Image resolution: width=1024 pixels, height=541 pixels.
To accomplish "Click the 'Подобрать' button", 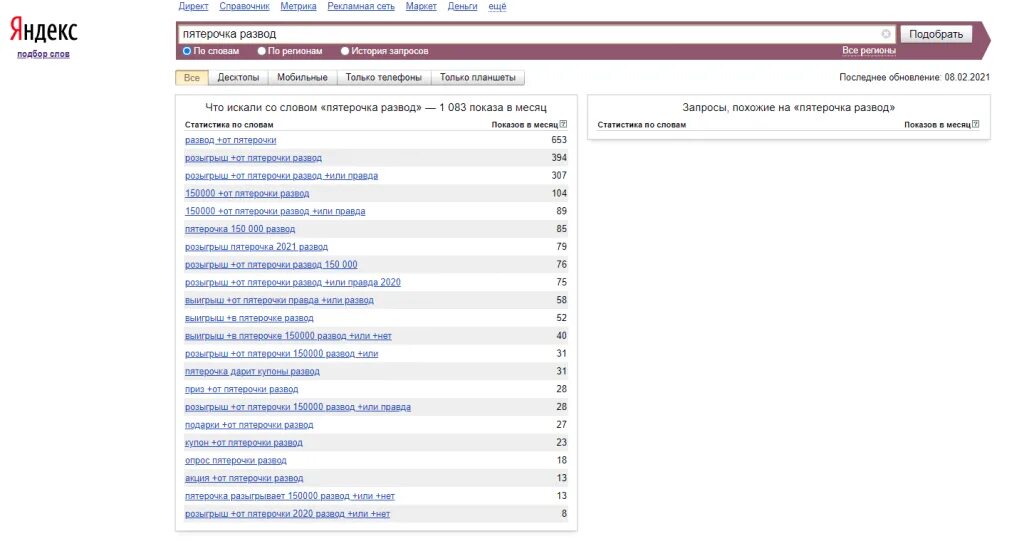I will [936, 34].
